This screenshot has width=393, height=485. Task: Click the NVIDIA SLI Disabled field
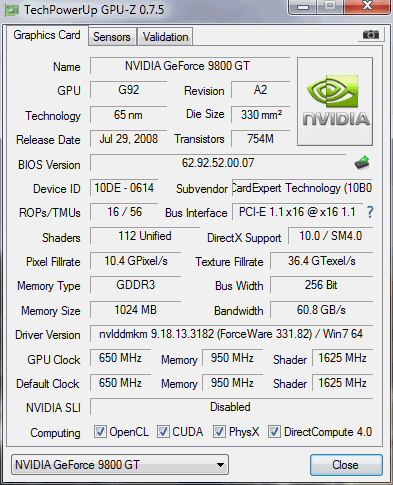pos(231,407)
